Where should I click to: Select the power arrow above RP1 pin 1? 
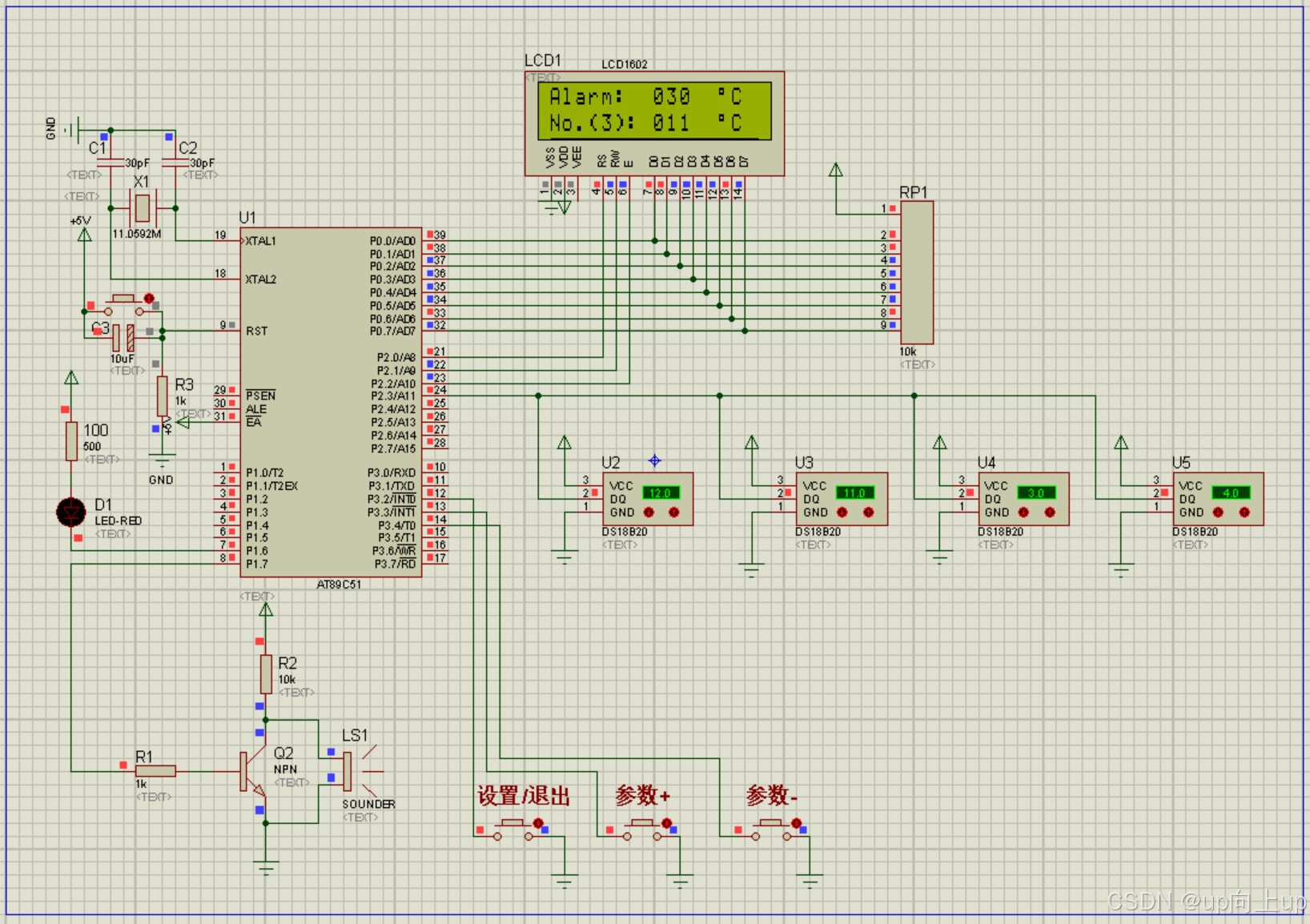(x=836, y=170)
